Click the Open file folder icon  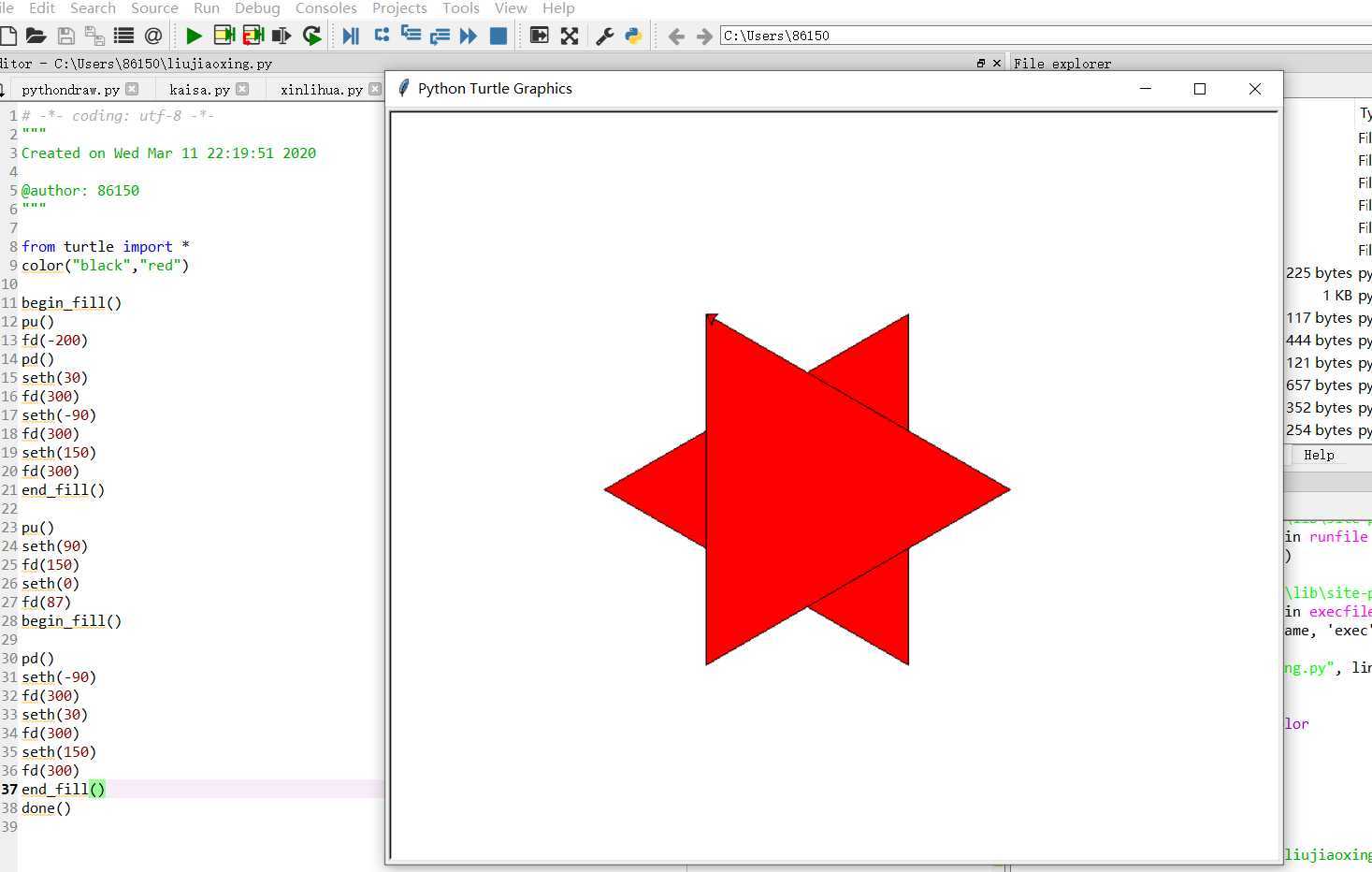36,36
